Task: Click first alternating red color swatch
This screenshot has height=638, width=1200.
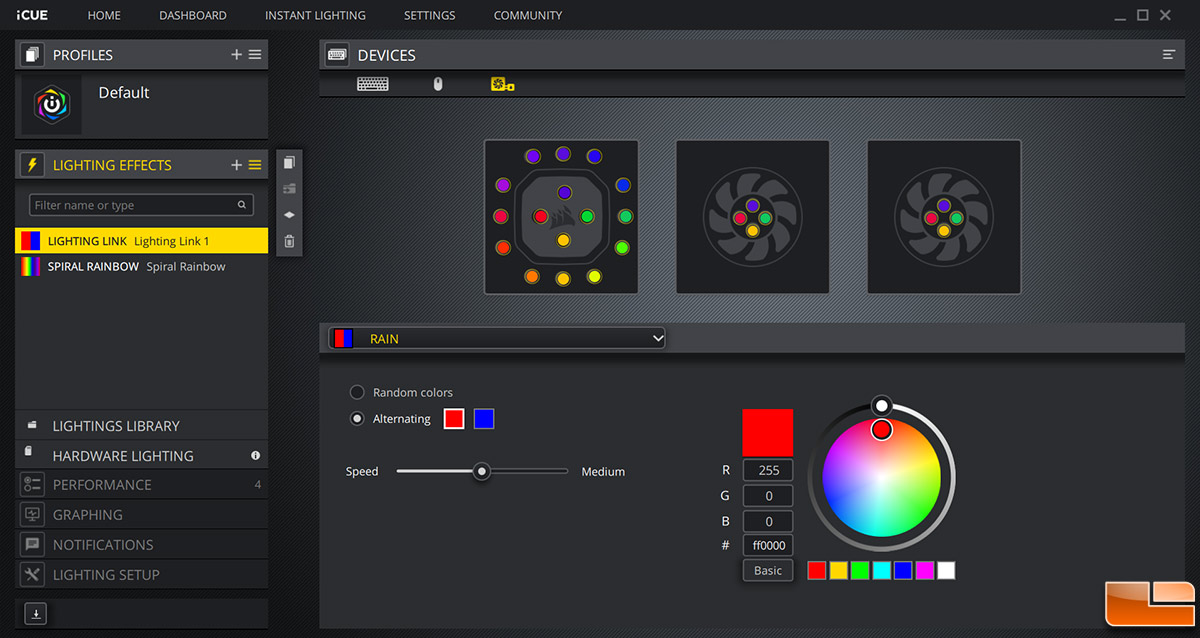Action: pyautogui.click(x=454, y=419)
